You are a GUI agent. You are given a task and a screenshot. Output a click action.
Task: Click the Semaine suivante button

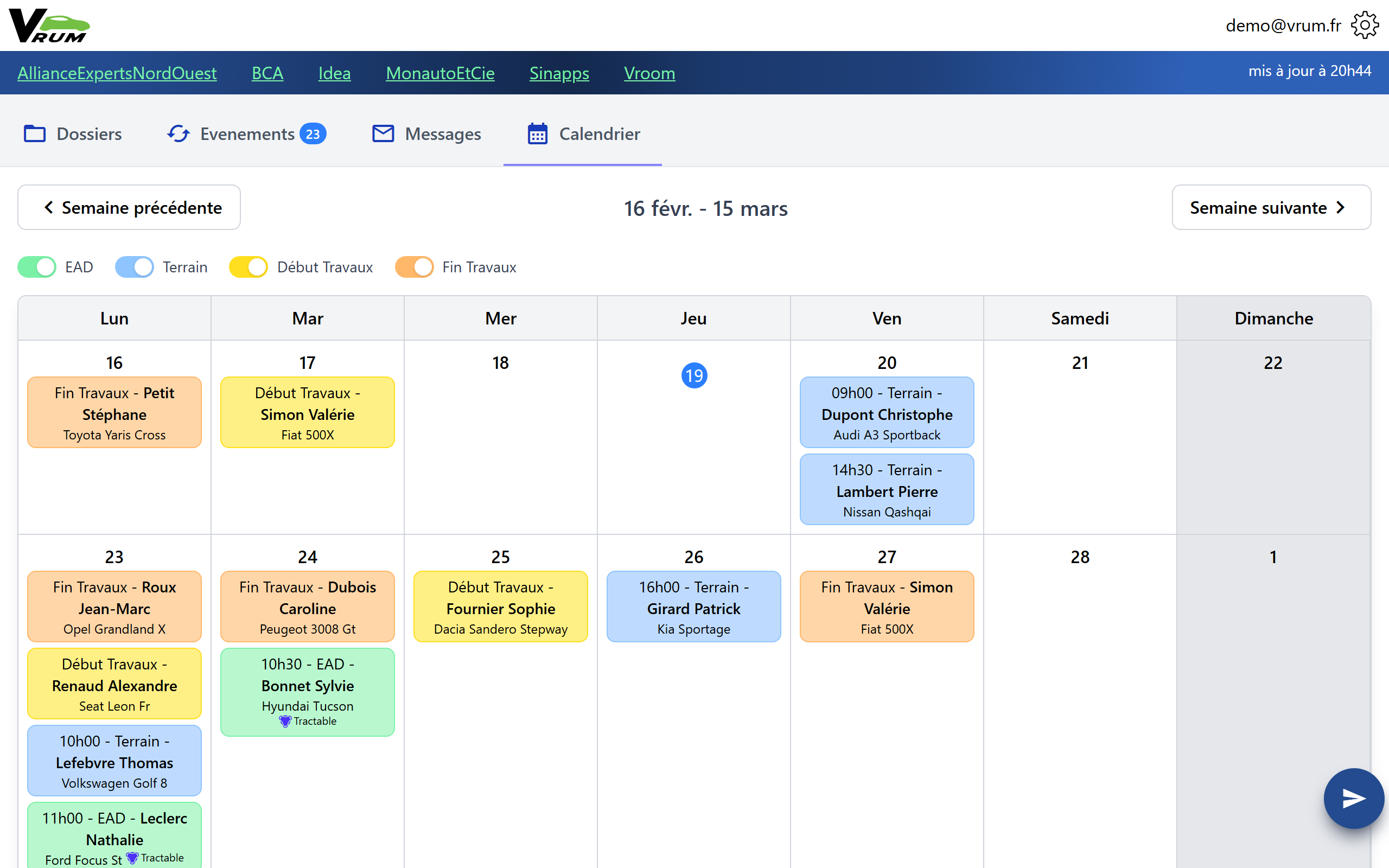point(1271,207)
